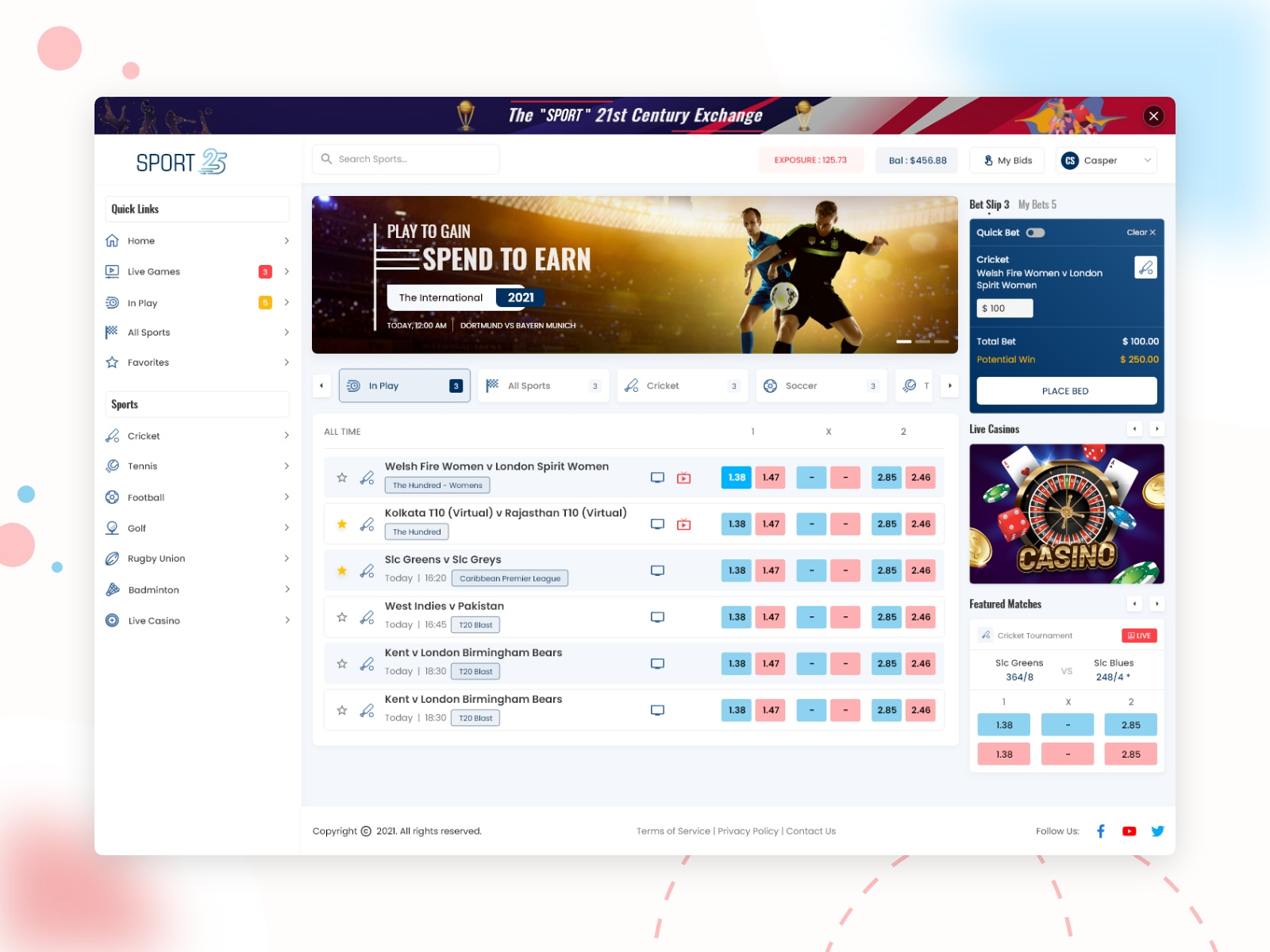Unstar the Slc Greens v Slc Greys match
Image resolution: width=1270 pixels, height=952 pixels.
pyautogui.click(x=342, y=570)
